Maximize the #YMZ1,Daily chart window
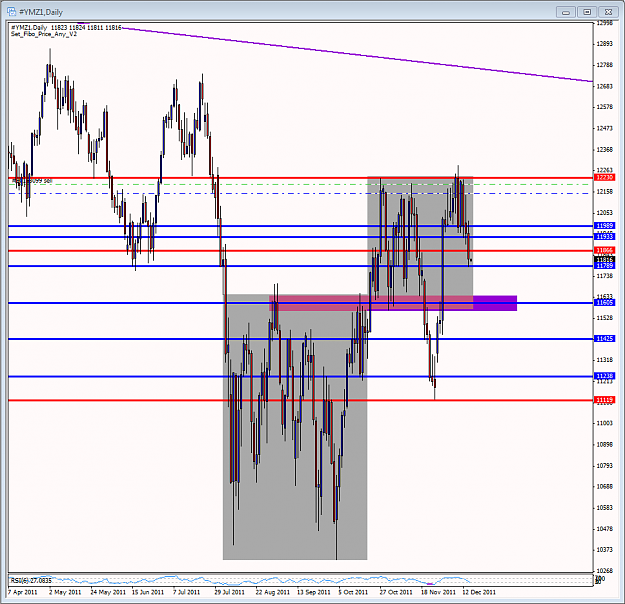Screen dimensions: 625x604 pos(587,12)
